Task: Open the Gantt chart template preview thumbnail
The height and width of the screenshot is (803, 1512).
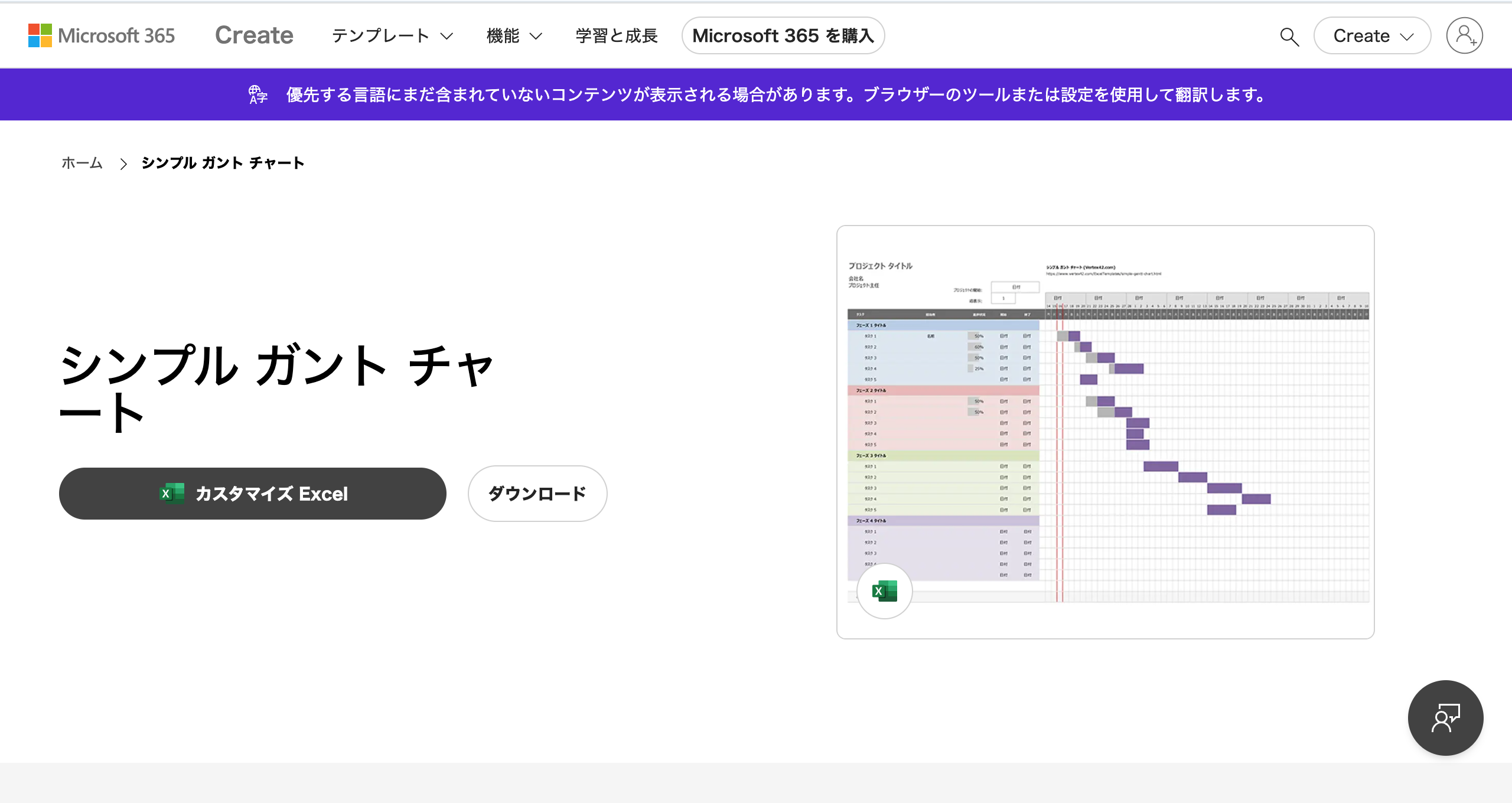Action: (x=1106, y=432)
